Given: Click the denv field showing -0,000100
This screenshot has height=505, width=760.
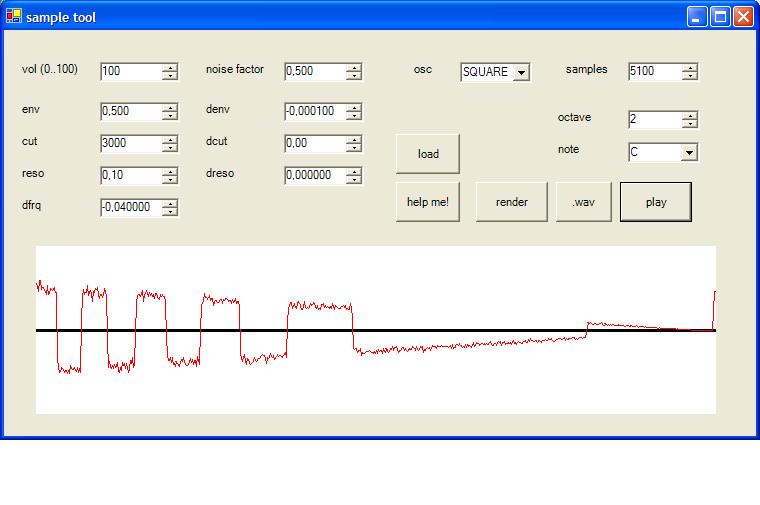Looking at the screenshot, I should [x=315, y=111].
